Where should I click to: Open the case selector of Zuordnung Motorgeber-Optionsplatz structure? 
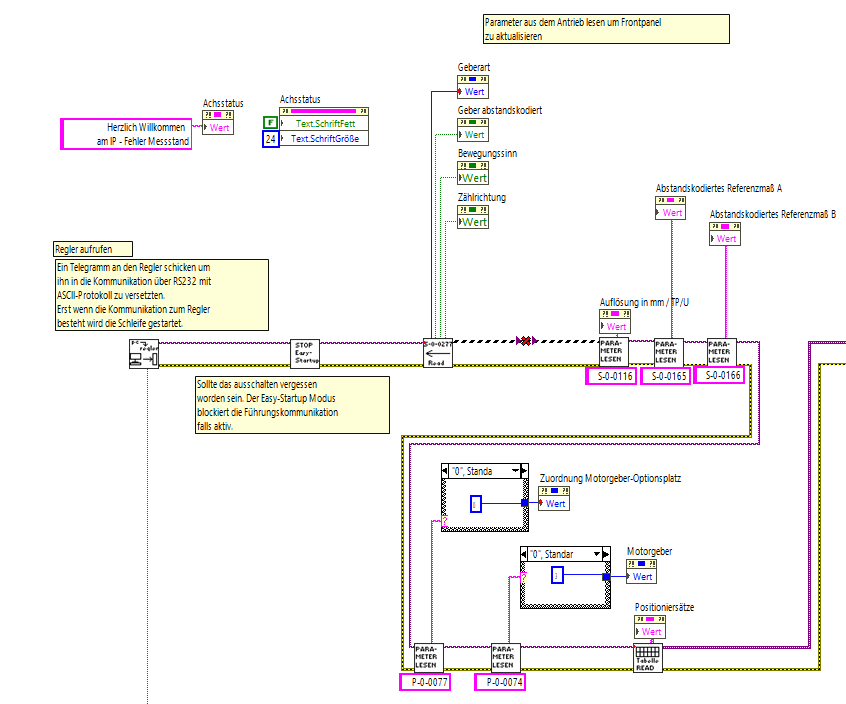[x=516, y=471]
